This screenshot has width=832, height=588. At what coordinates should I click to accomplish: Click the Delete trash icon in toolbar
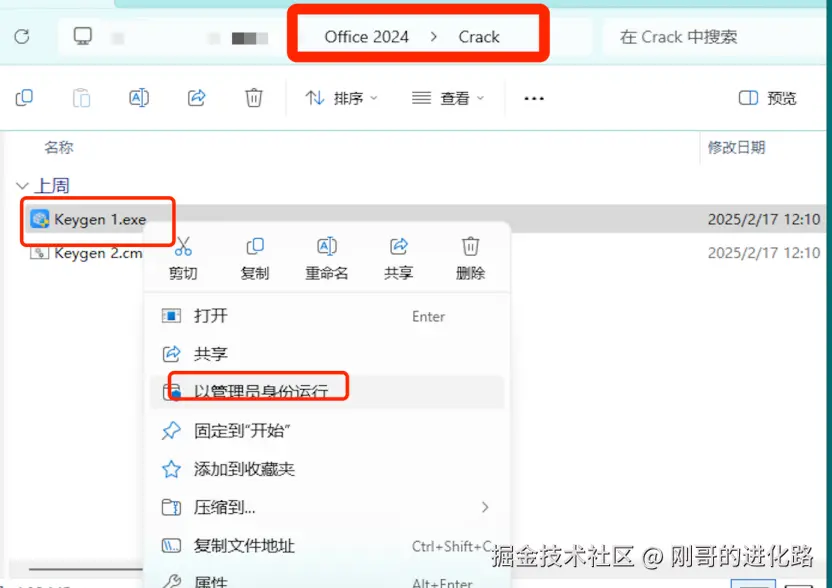(254, 98)
